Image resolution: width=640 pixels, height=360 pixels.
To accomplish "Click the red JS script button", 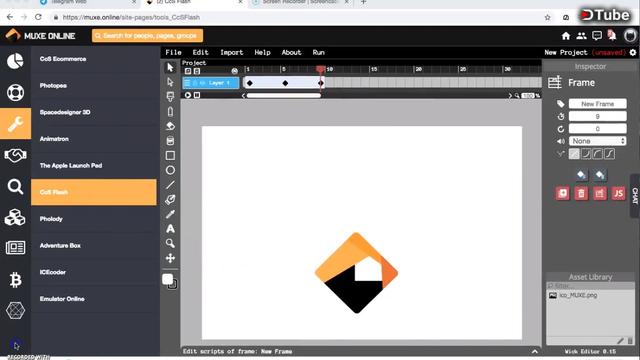I will 618,193.
